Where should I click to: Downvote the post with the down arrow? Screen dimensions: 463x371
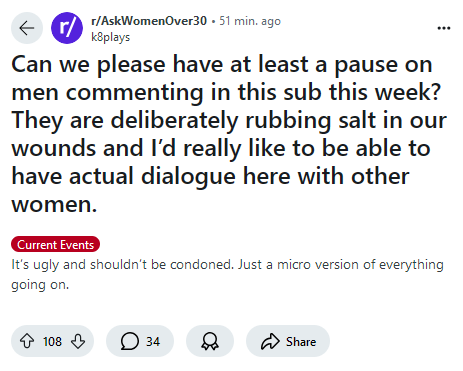coord(78,341)
